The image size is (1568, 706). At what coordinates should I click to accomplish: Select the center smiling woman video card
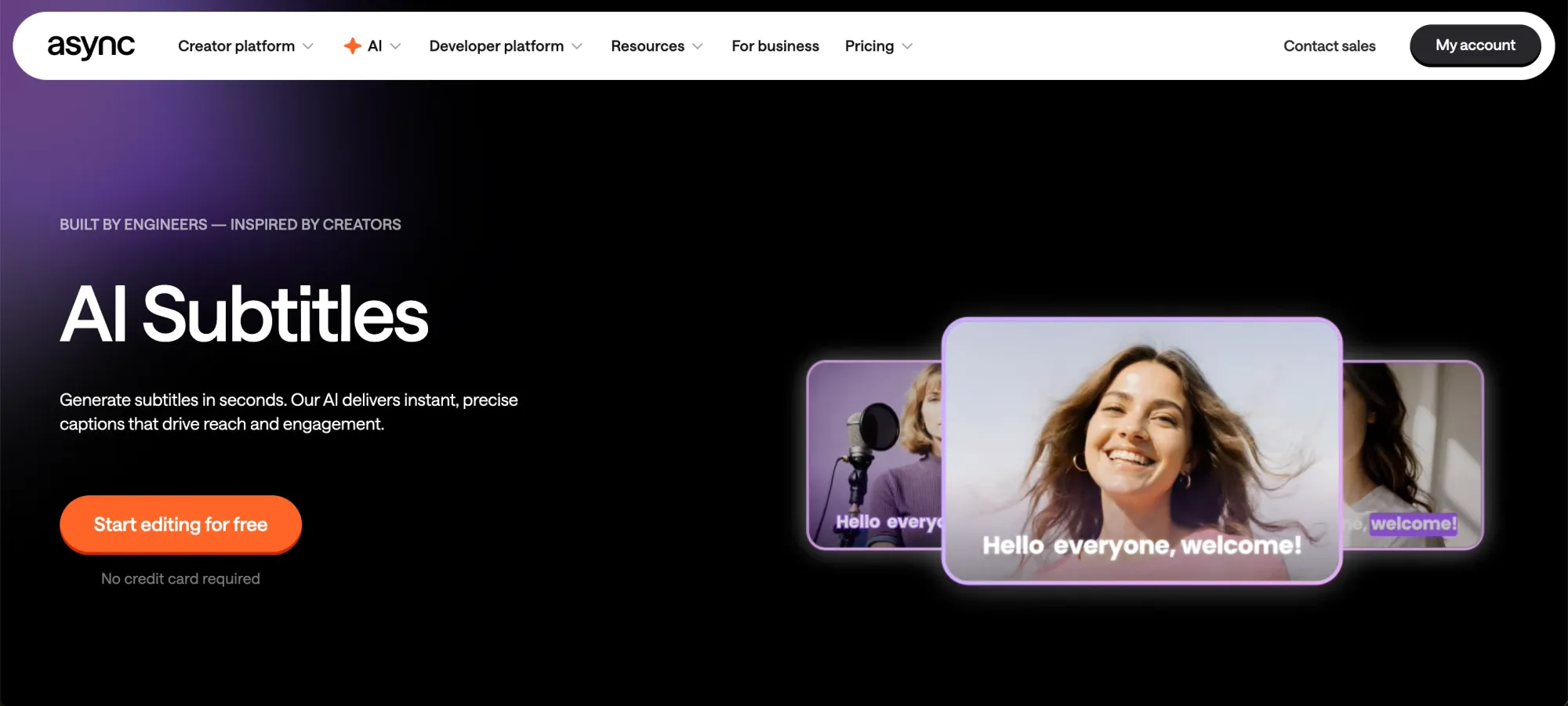coord(1142,451)
